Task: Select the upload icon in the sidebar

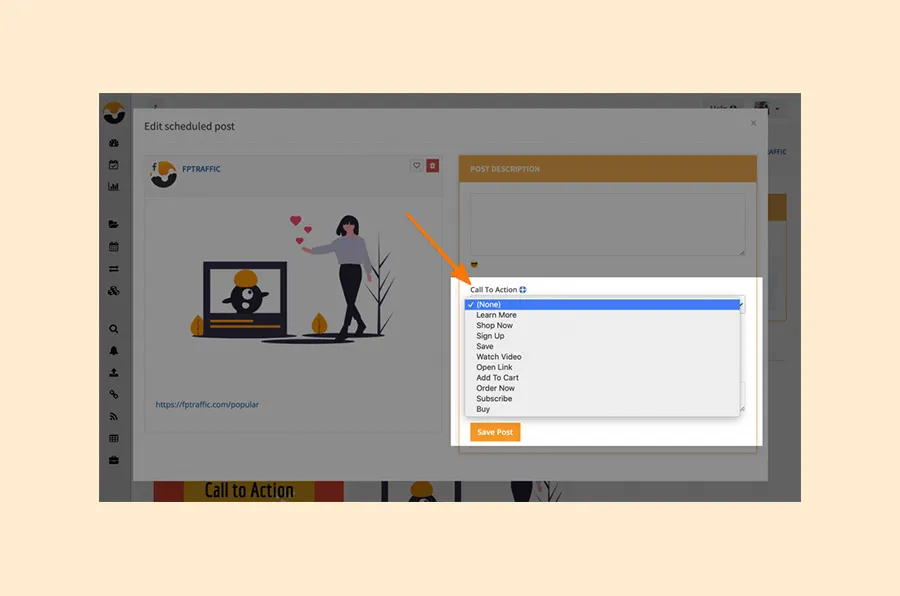Action: [x=115, y=370]
